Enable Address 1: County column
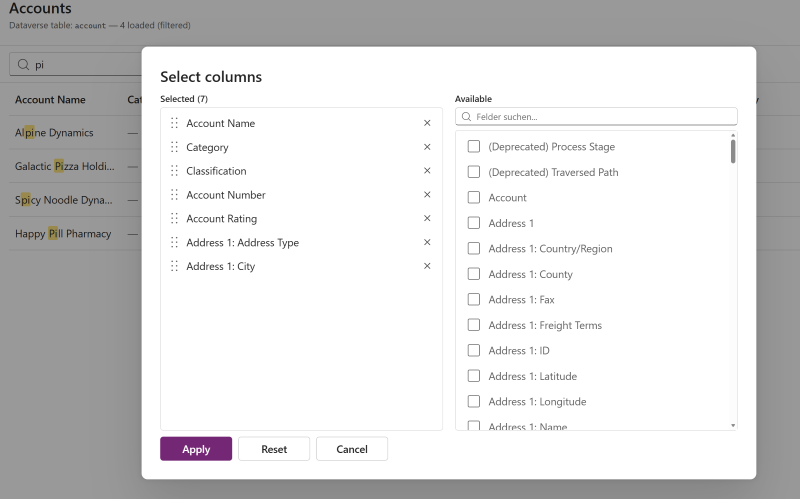Screen dimensions: 800x499 pos(474,274)
